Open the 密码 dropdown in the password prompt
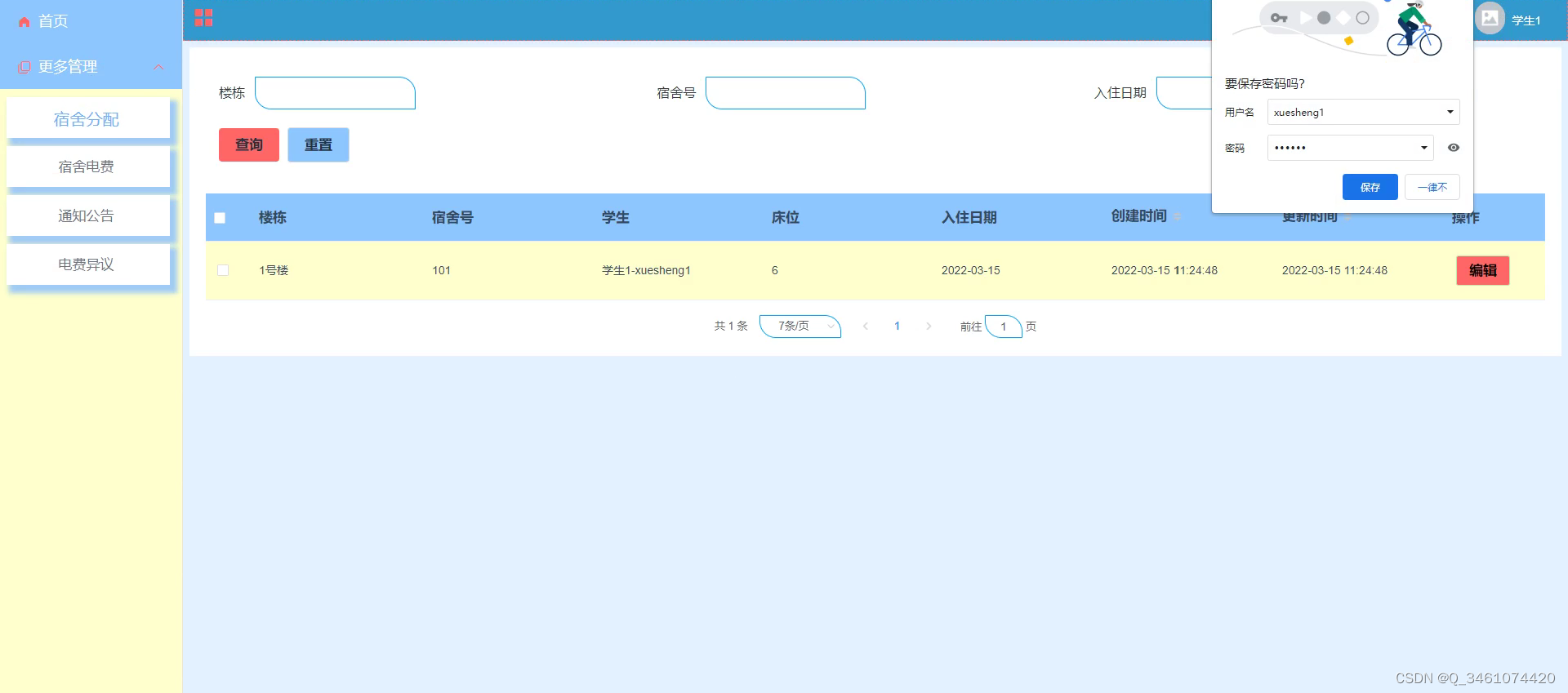The image size is (1568, 693). pyautogui.click(x=1351, y=148)
